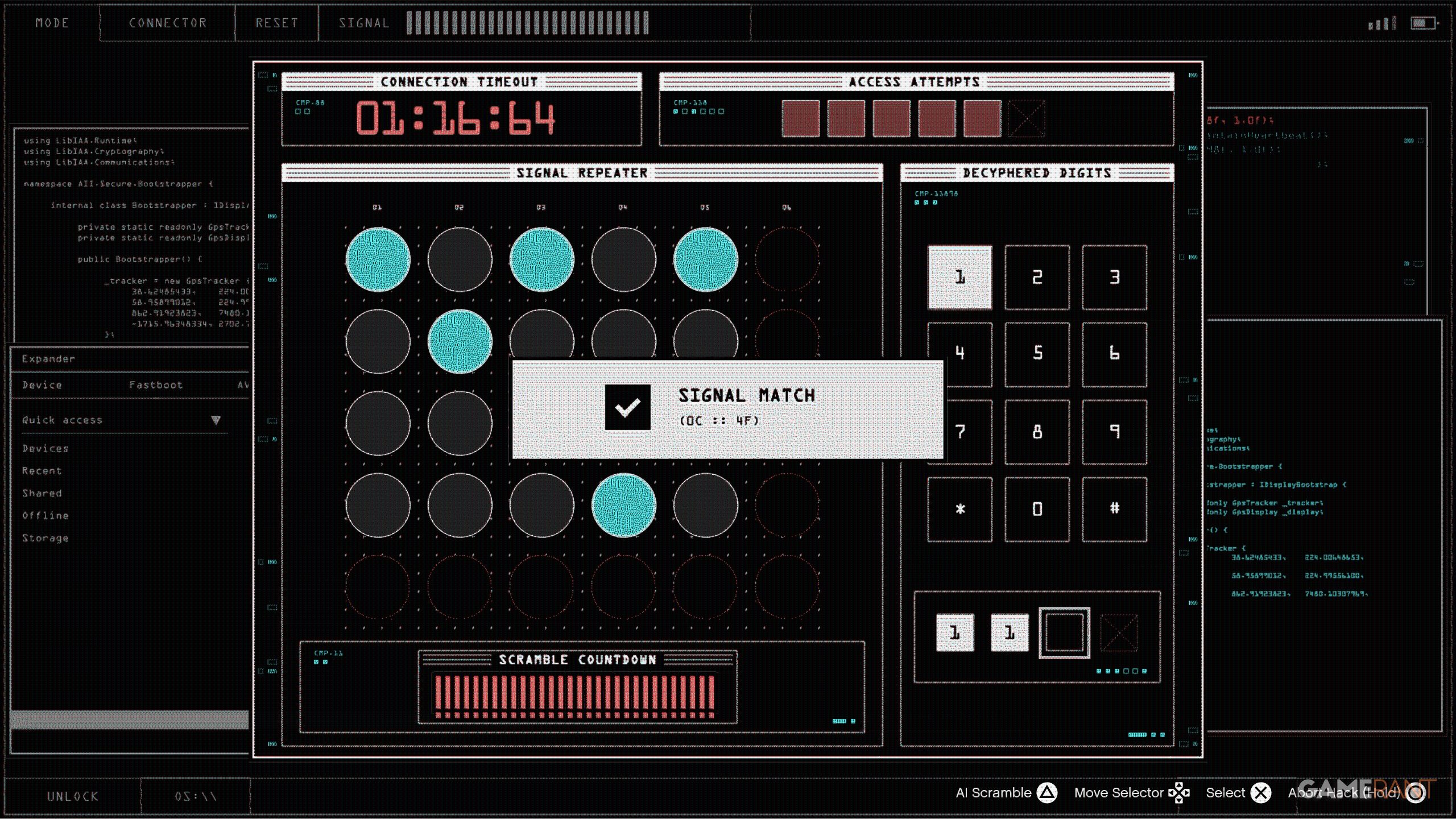1456x819 pixels.
Task: Click the empty dotted bottom-row node in column 01
Action: click(378, 587)
